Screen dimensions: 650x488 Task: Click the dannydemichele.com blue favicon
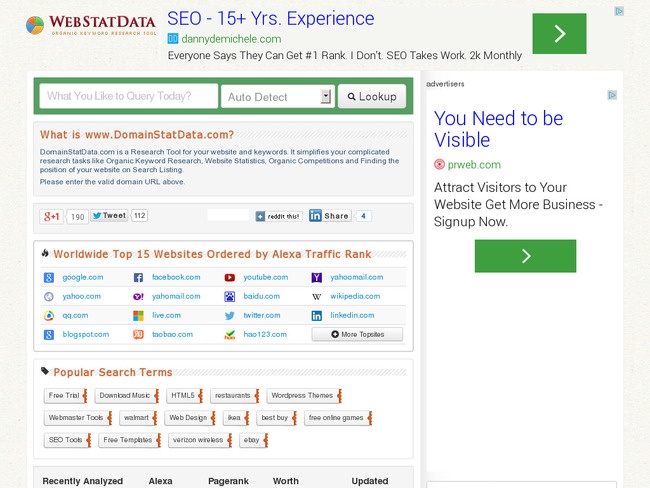(x=173, y=39)
